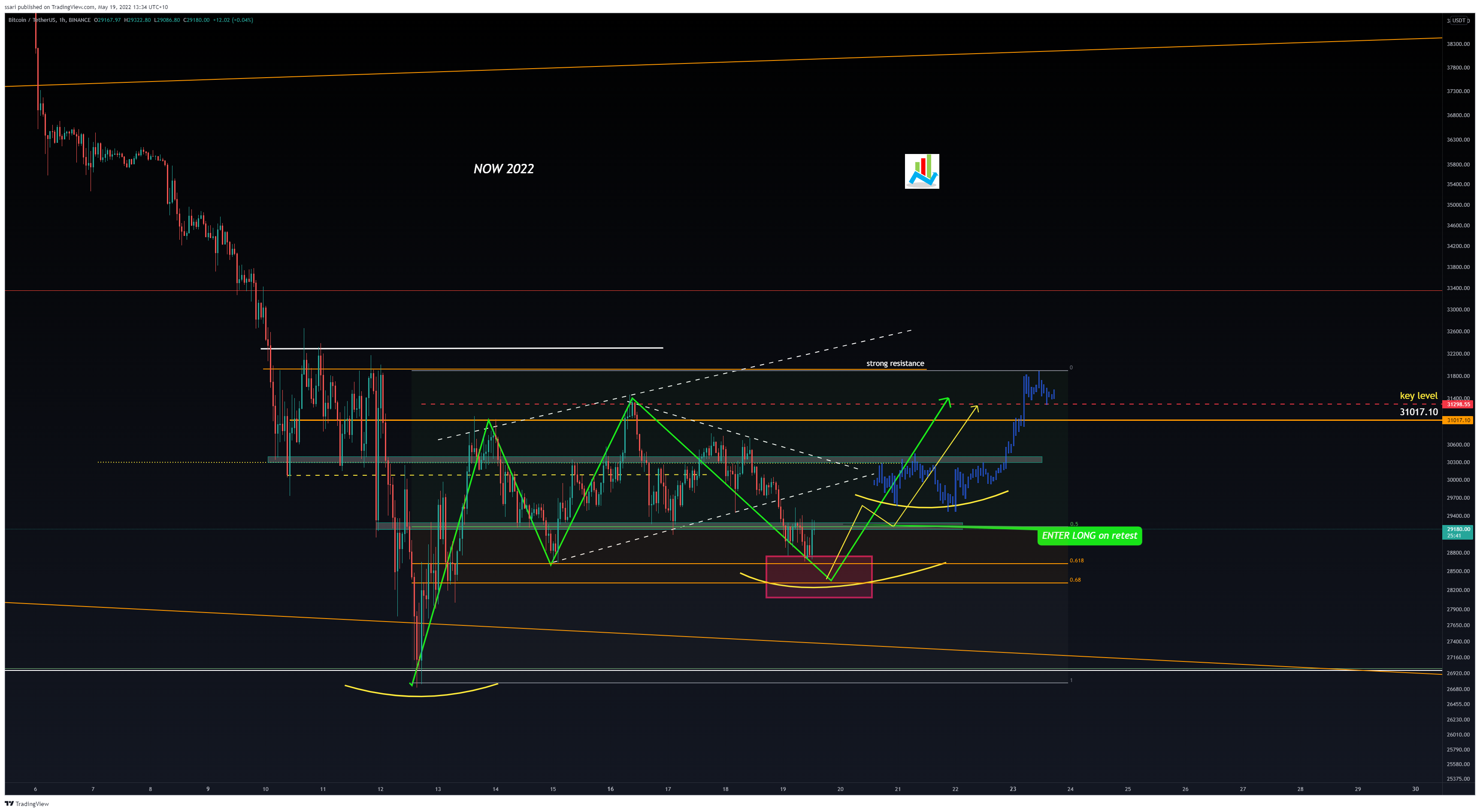Click the change value +12.02 (+0.04%)

[233, 20]
